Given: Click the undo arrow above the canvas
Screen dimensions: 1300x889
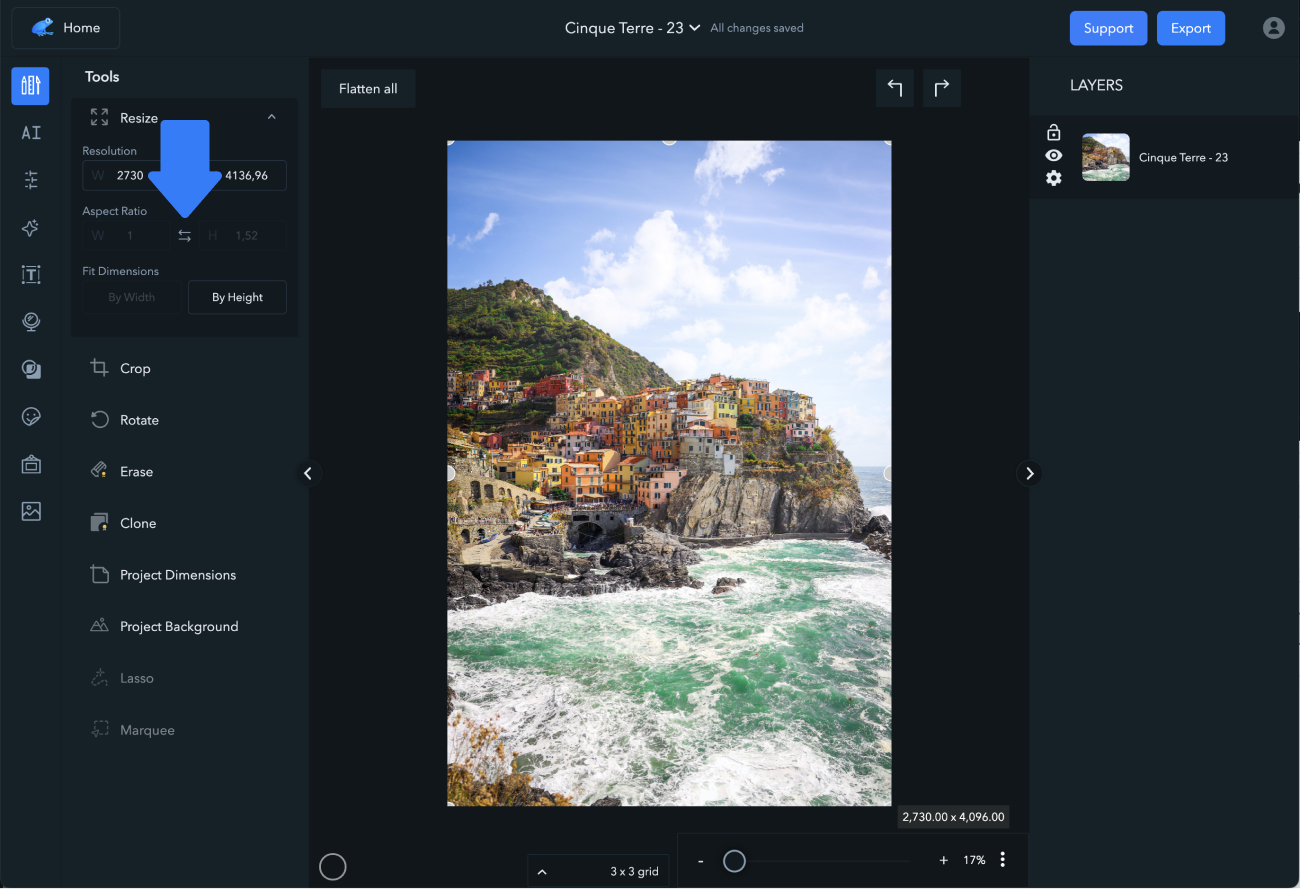Looking at the screenshot, I should pyautogui.click(x=895, y=88).
